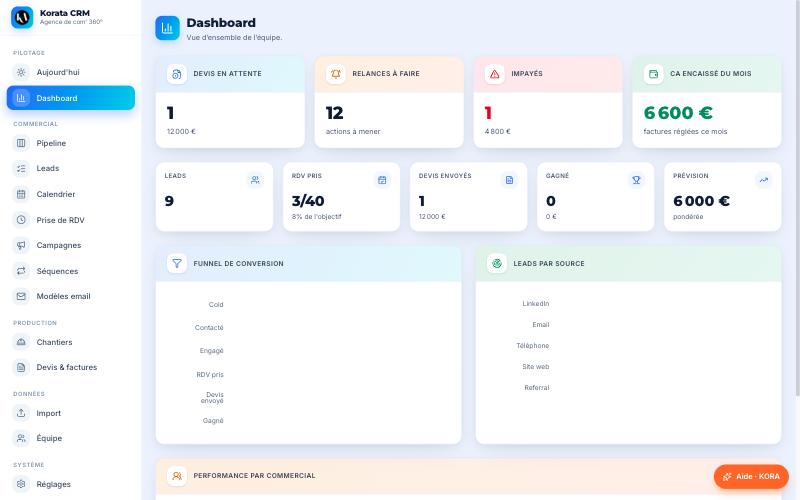Click the Leads par source target icon
Viewport: 800px width, 500px height.
click(x=496, y=264)
